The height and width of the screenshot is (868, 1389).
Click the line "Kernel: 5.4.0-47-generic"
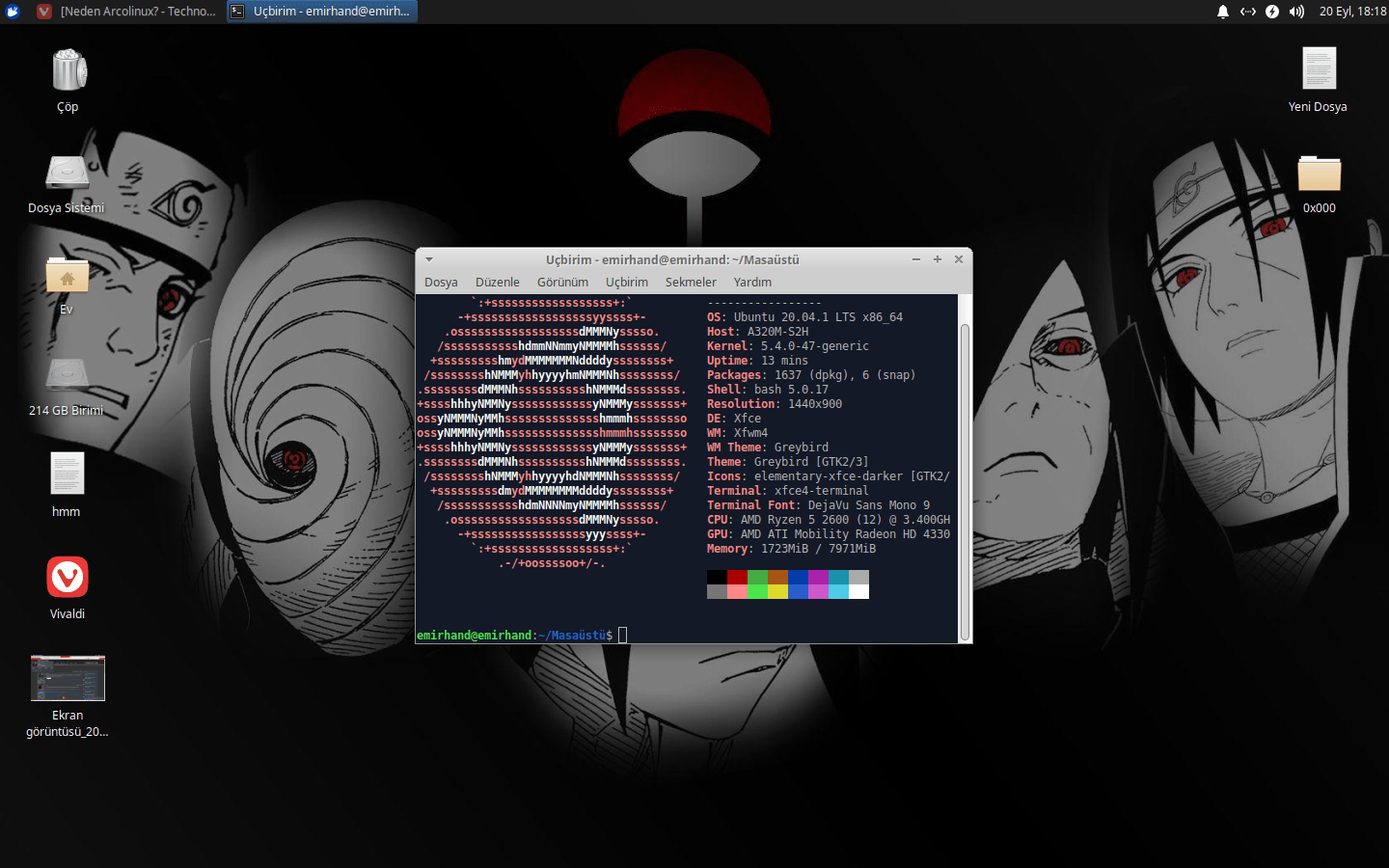click(x=788, y=346)
